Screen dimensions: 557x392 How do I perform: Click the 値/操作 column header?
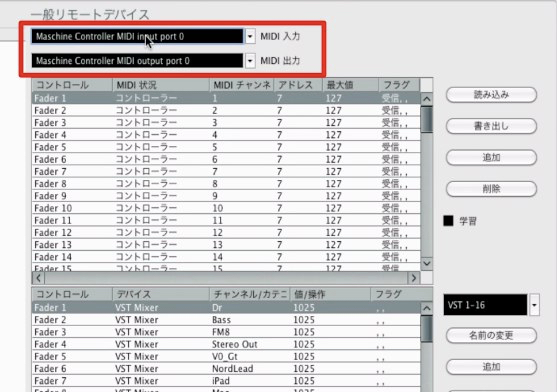point(330,294)
